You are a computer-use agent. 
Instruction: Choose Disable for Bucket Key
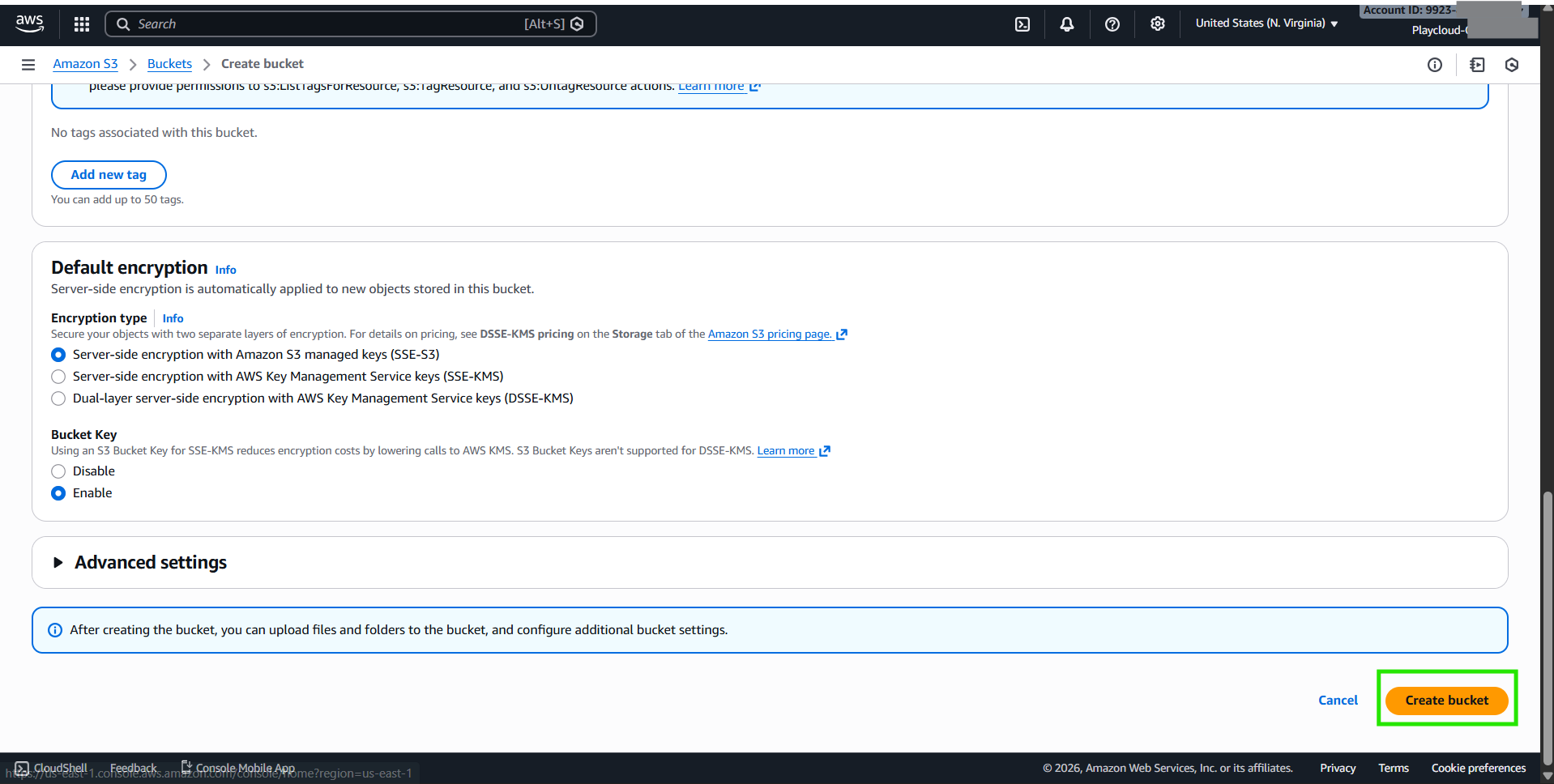[58, 471]
